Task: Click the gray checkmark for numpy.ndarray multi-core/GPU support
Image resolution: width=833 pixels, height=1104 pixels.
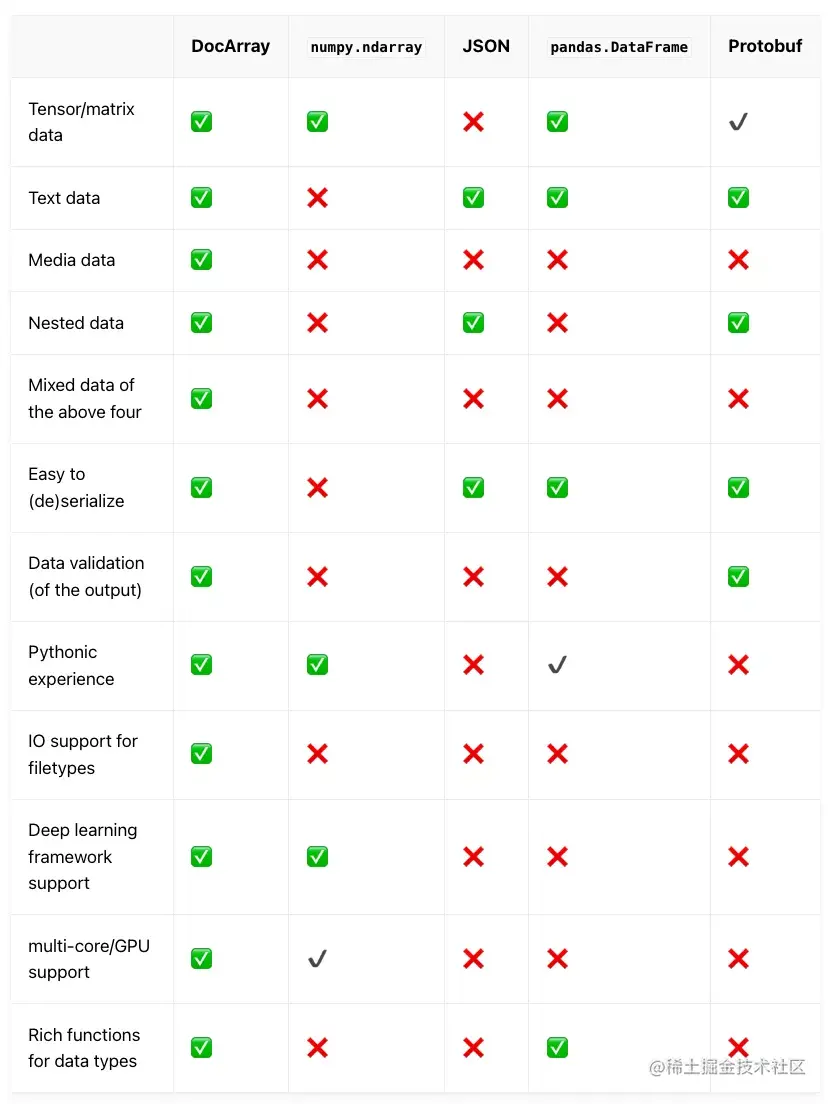Action: pyautogui.click(x=317, y=959)
